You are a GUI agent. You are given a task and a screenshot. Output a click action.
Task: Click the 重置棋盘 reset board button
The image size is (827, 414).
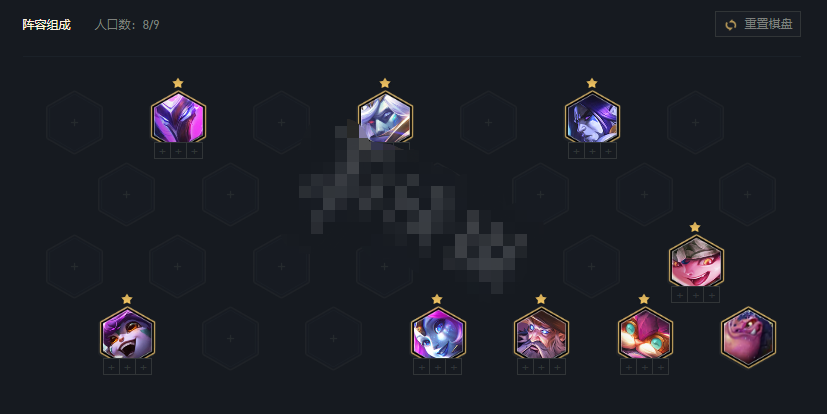click(757, 24)
